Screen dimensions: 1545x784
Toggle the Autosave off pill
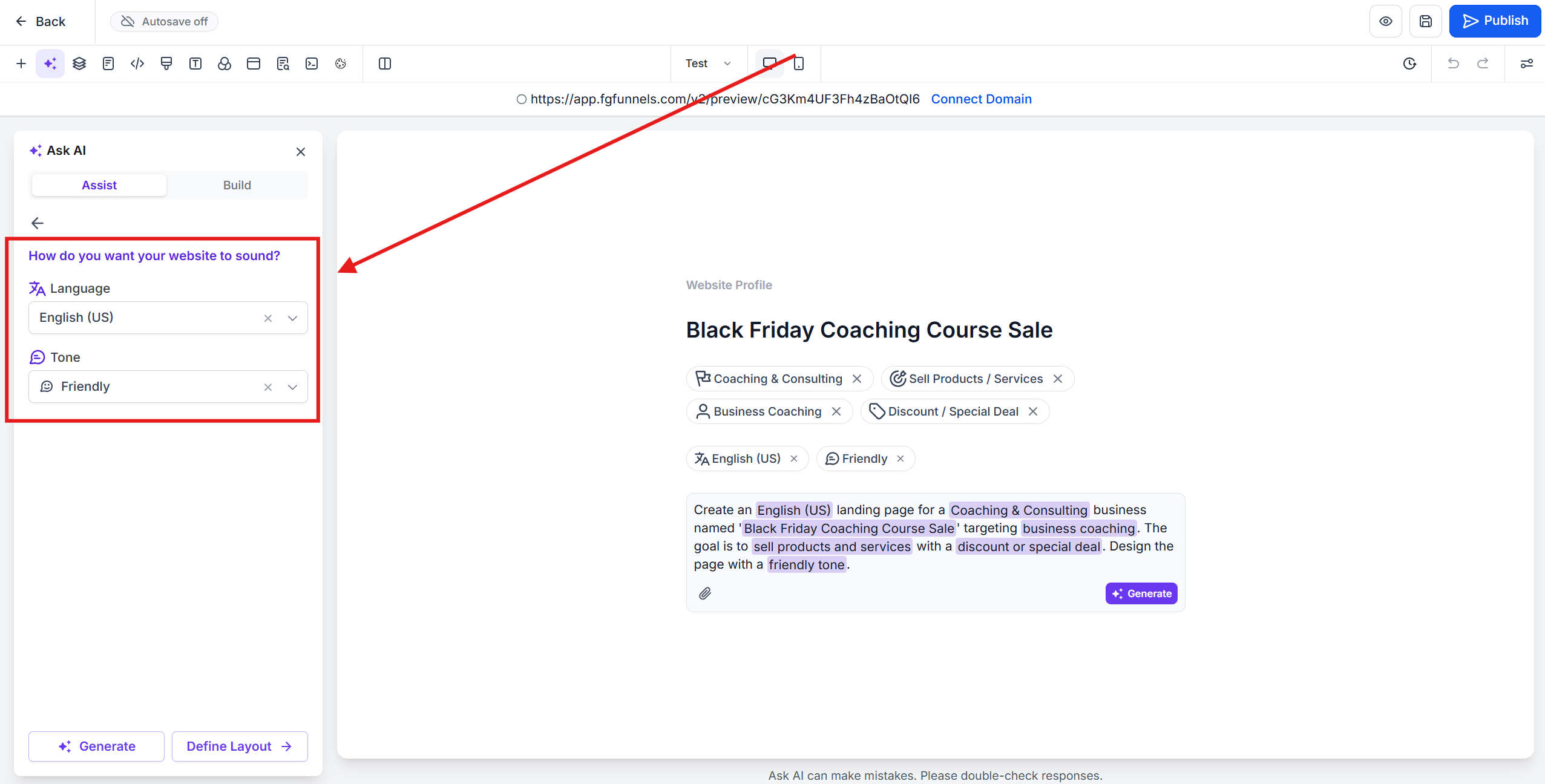pos(164,21)
